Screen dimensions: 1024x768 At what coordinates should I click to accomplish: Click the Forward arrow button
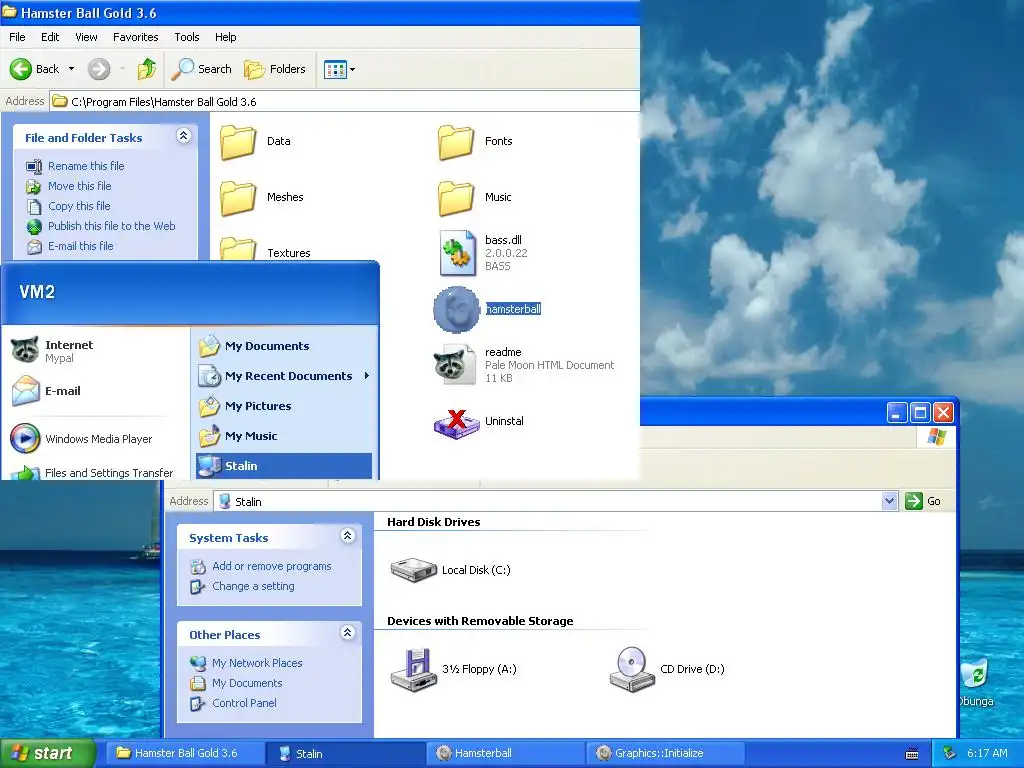[x=99, y=69]
